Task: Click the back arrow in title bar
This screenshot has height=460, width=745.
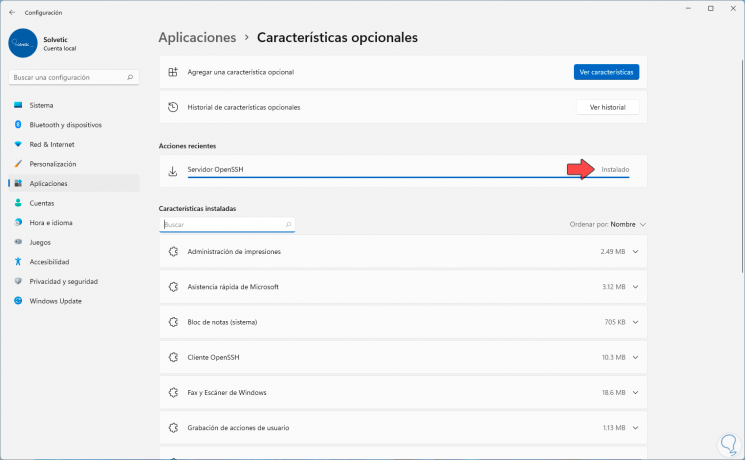Action: click(x=11, y=12)
